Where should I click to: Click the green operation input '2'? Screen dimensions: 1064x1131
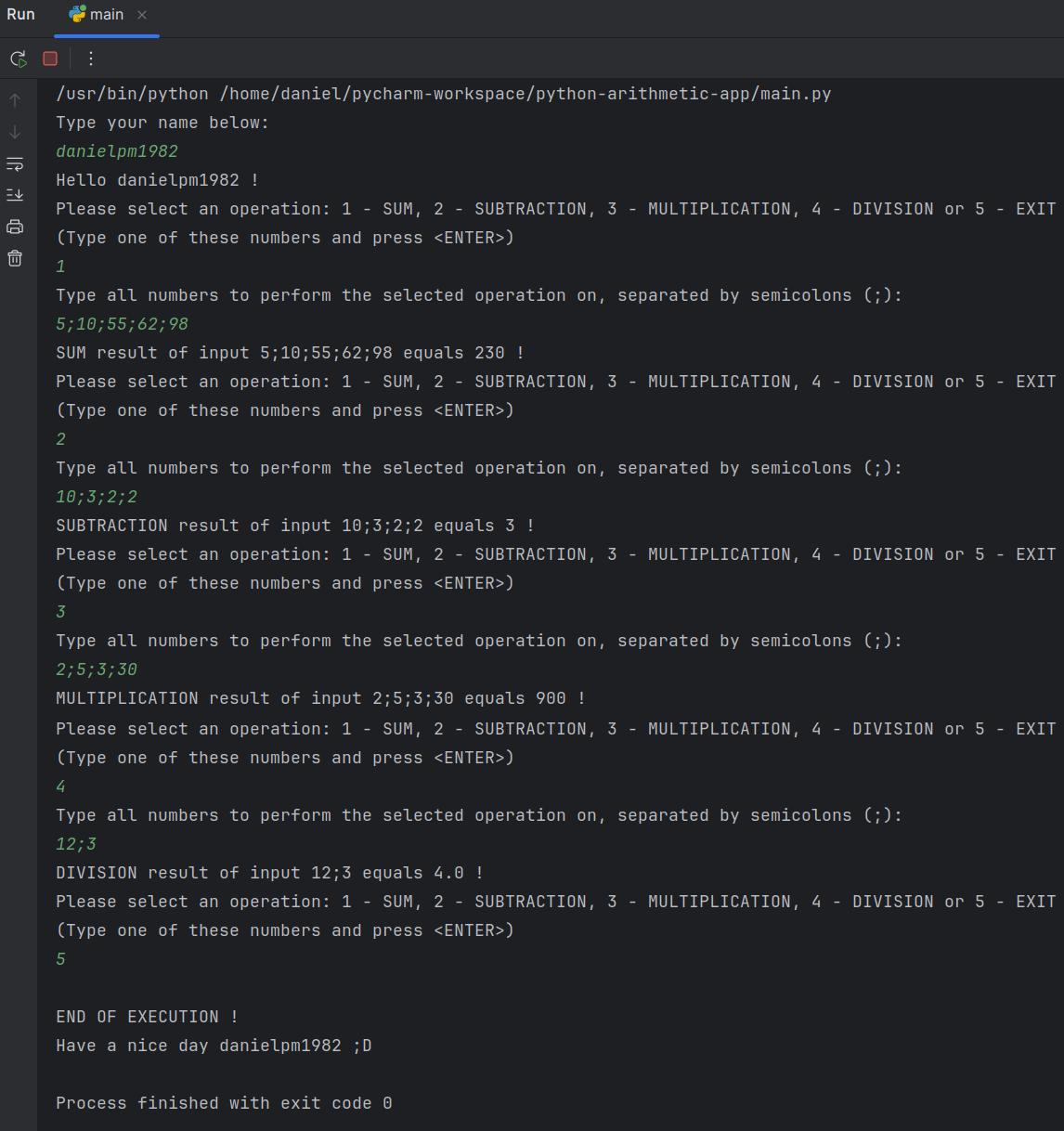click(x=60, y=439)
